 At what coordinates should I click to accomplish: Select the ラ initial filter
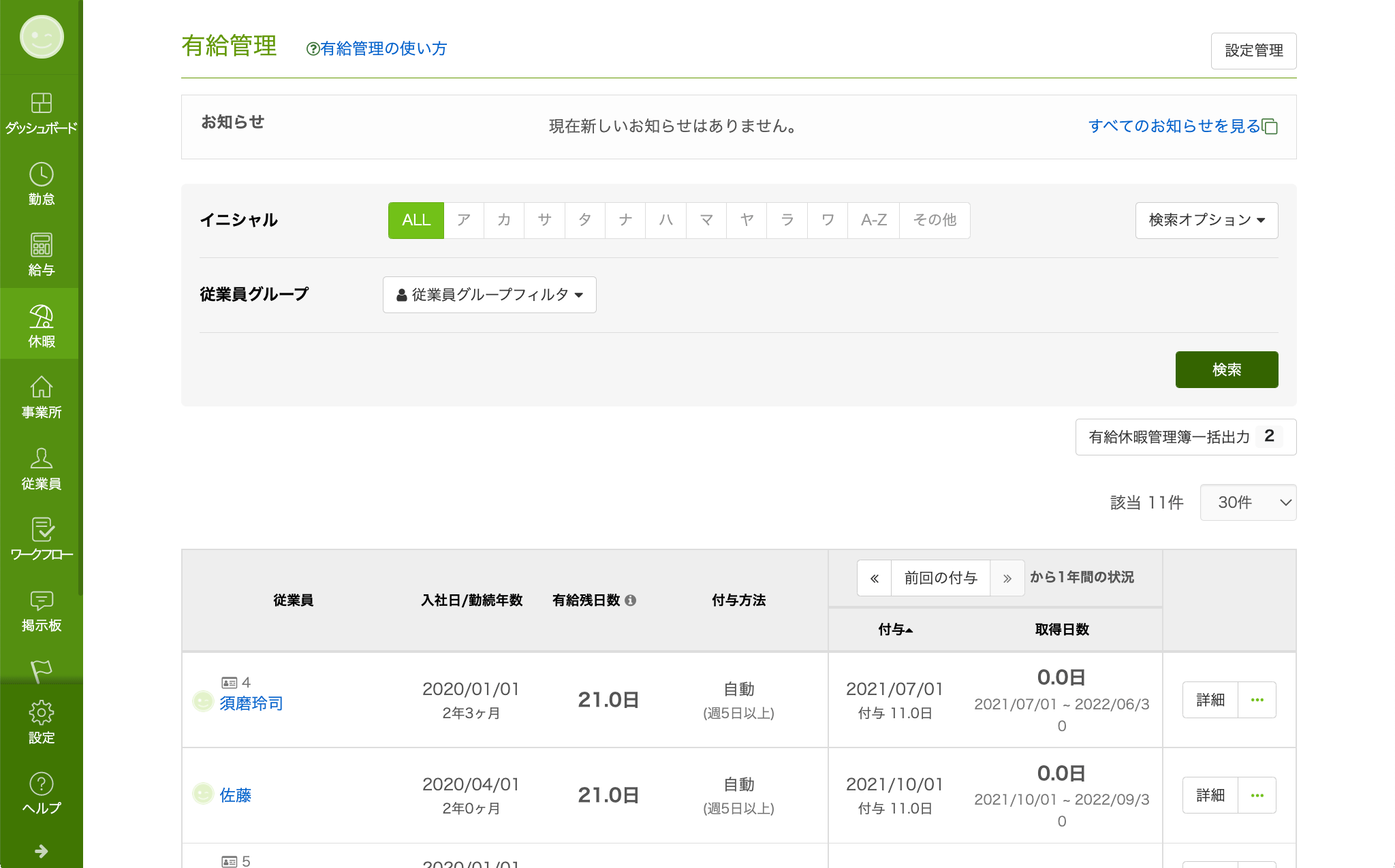point(787,220)
